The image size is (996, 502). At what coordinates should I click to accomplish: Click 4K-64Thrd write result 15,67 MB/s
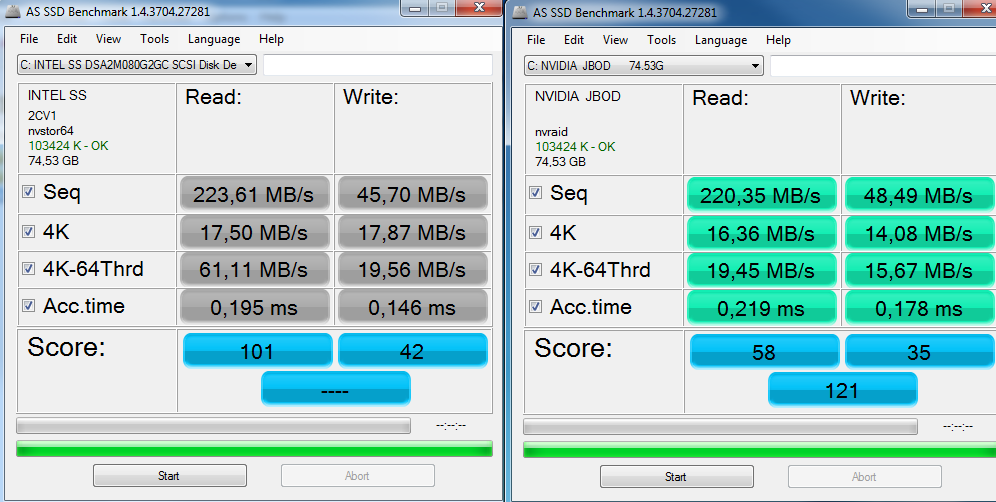pyautogui.click(x=919, y=271)
